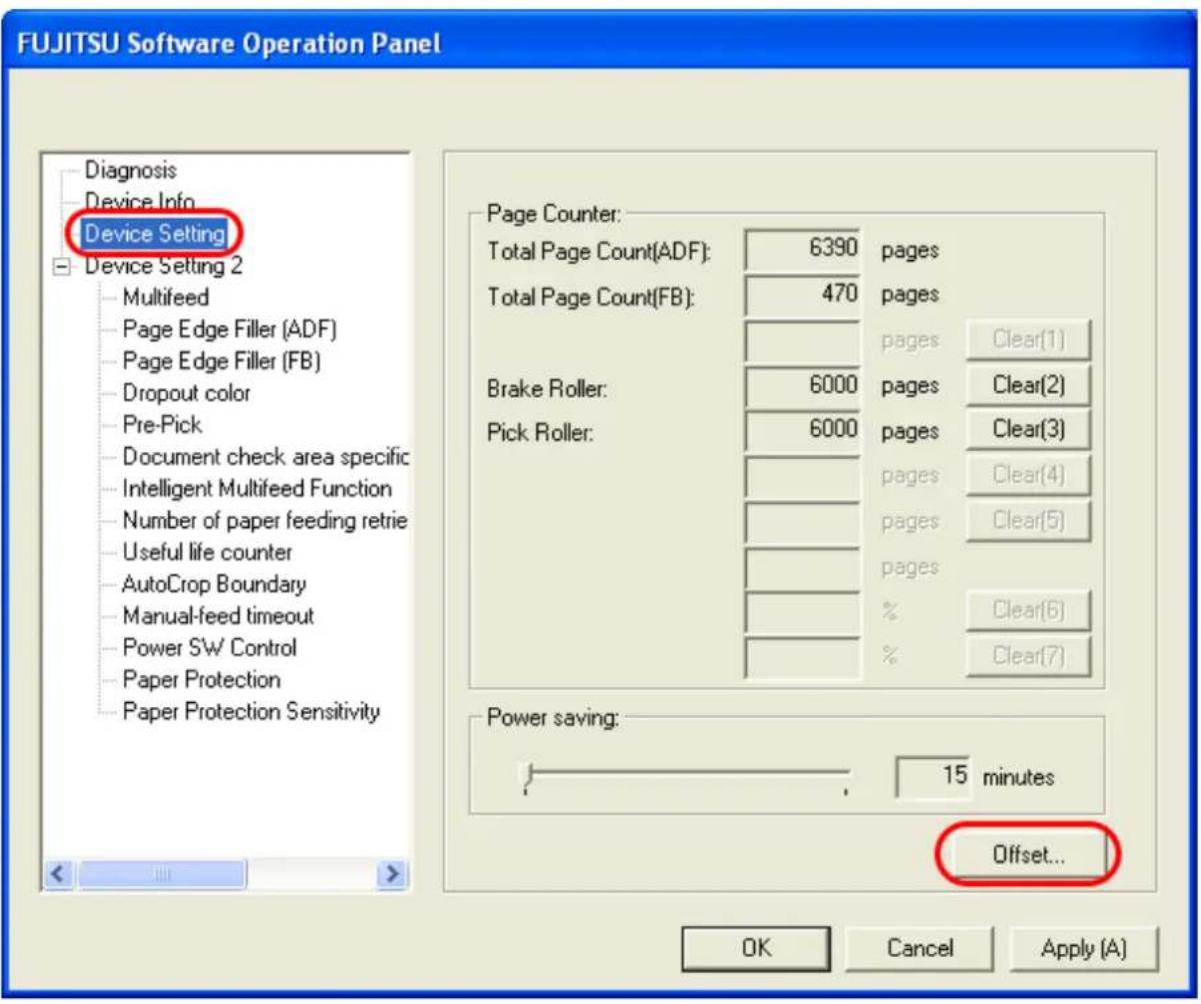Click the tree's right scroll arrow

point(394,874)
